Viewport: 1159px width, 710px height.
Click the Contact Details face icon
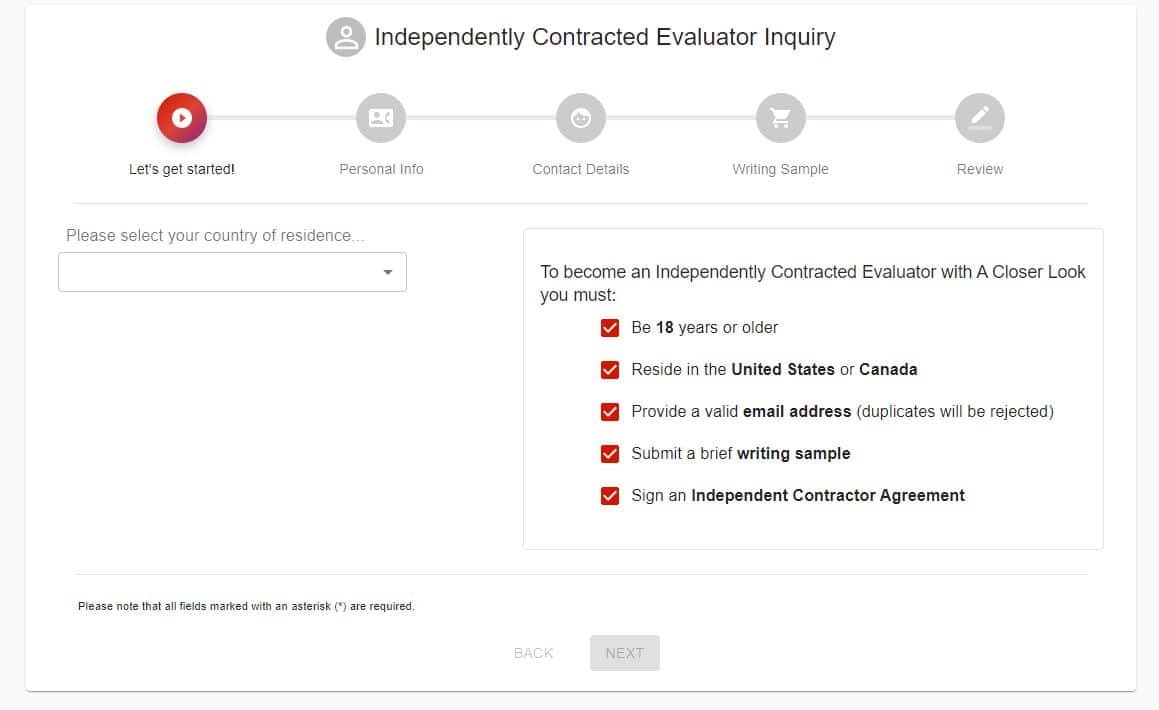[581, 118]
